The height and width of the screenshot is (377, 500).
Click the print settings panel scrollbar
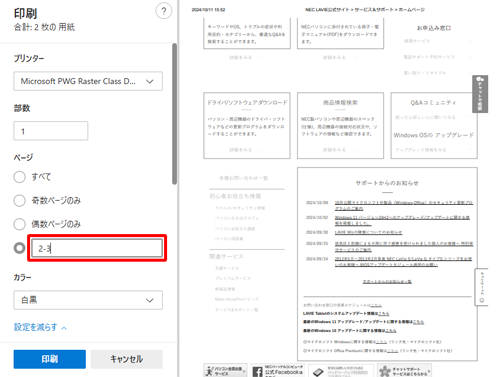[174, 114]
